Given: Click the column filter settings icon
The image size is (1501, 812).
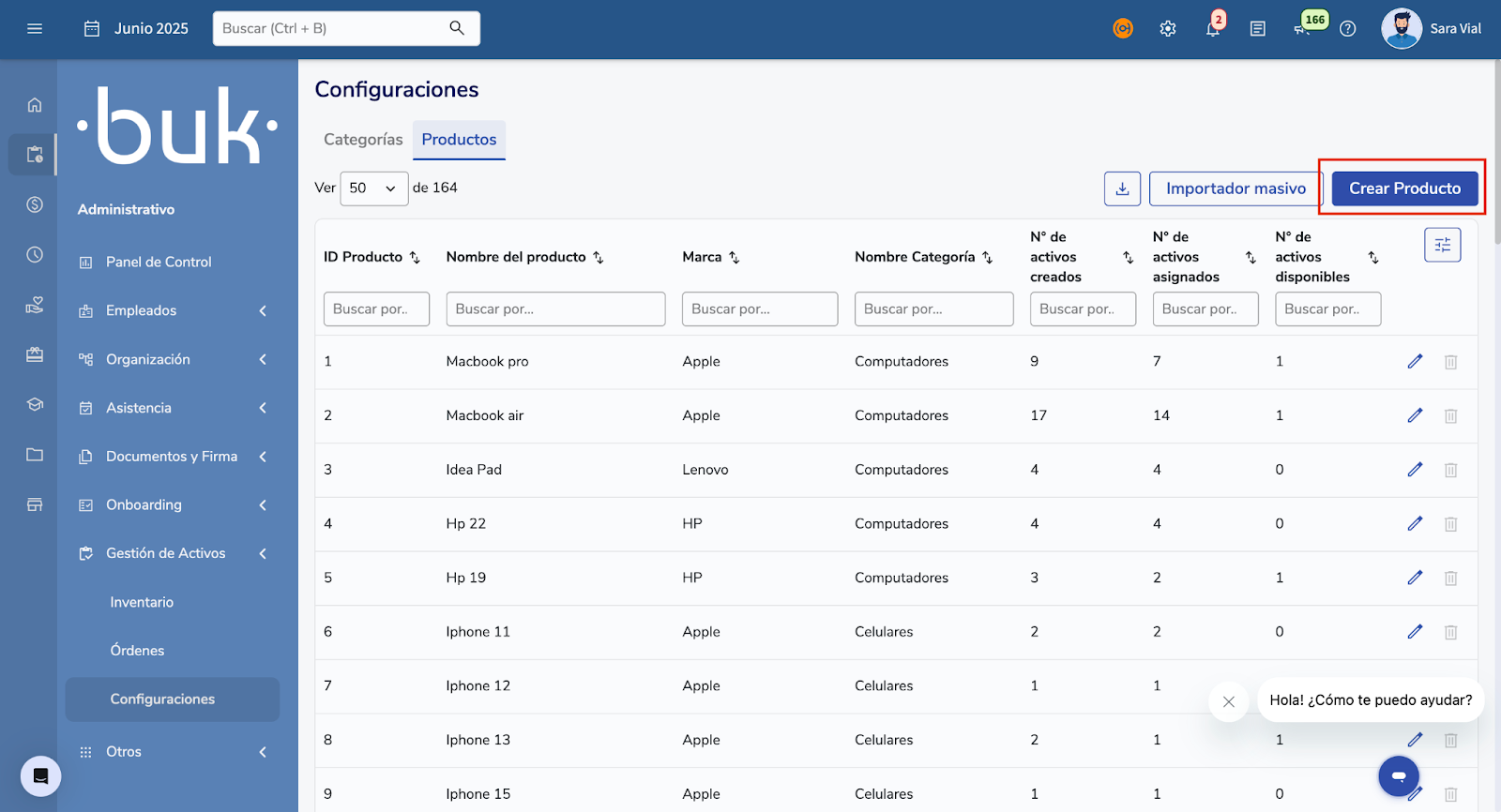Looking at the screenshot, I should (1442, 245).
